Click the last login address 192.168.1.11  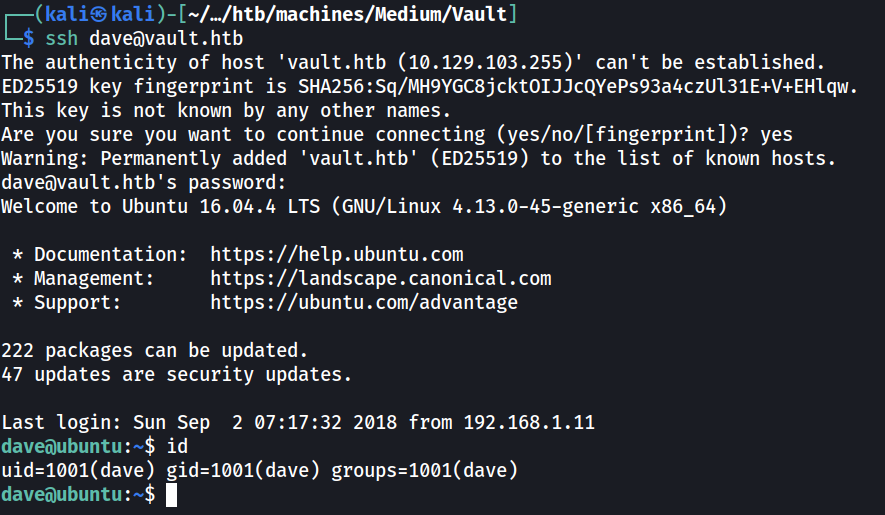click(529, 422)
